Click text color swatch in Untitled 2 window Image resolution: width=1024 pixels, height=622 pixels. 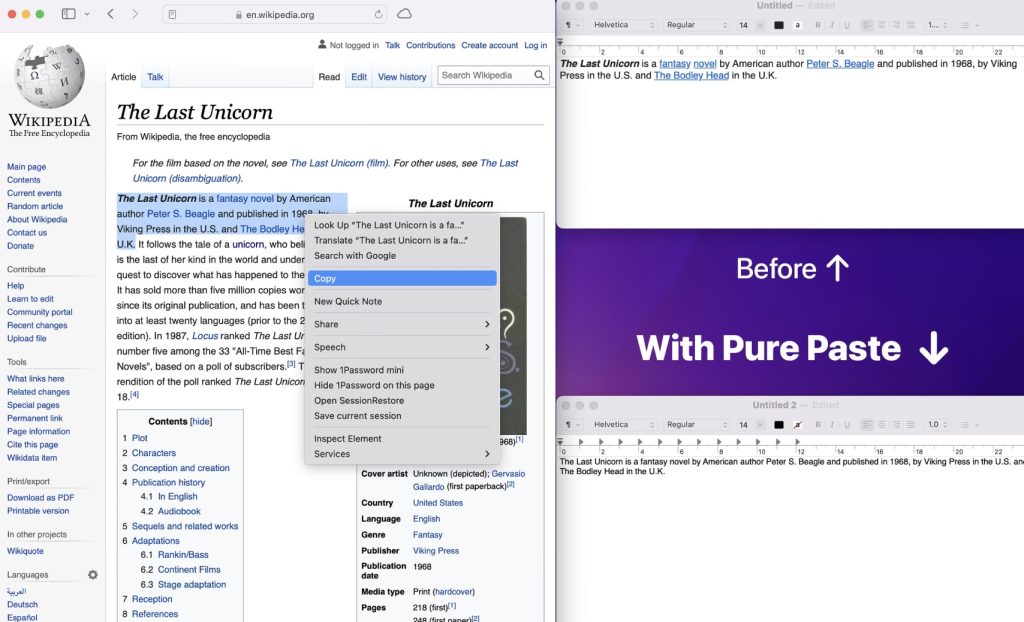pos(778,425)
